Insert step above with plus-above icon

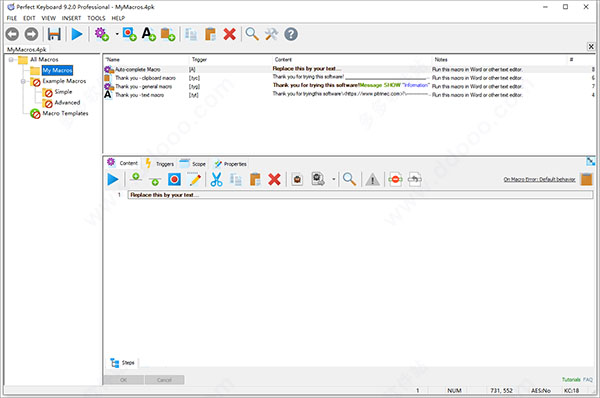tap(135, 178)
